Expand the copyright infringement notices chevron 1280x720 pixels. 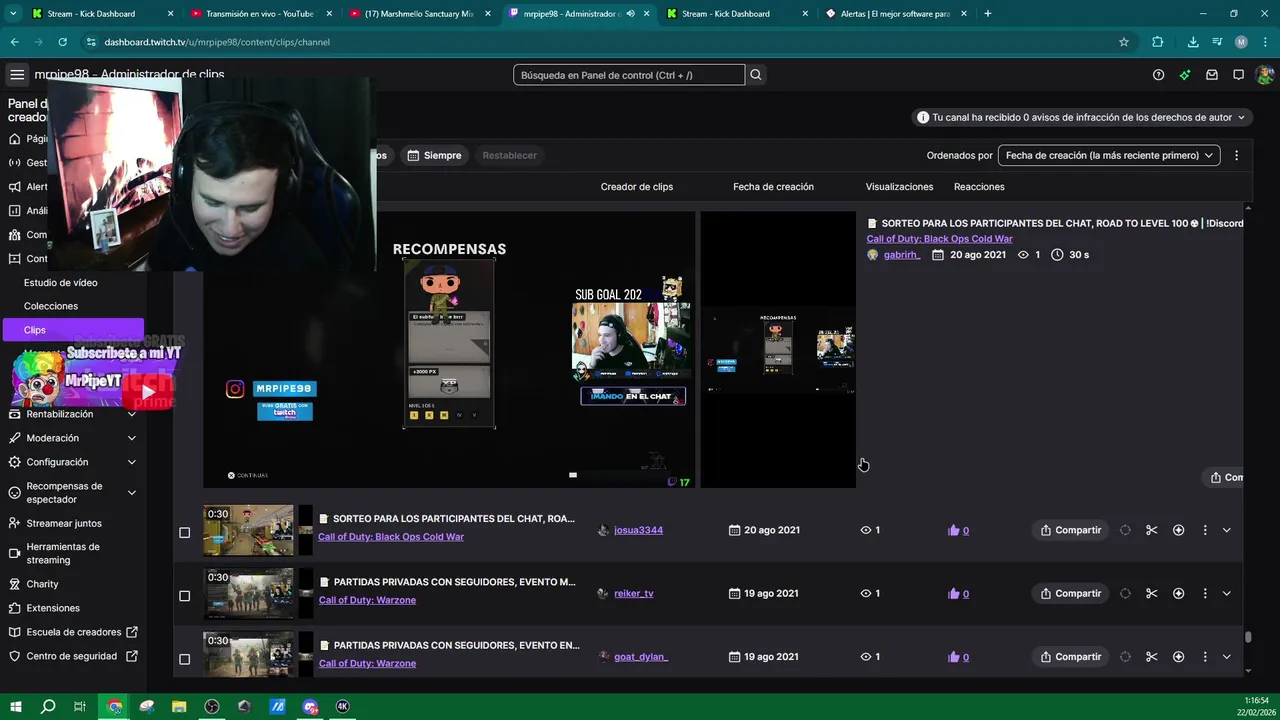coord(1241,117)
